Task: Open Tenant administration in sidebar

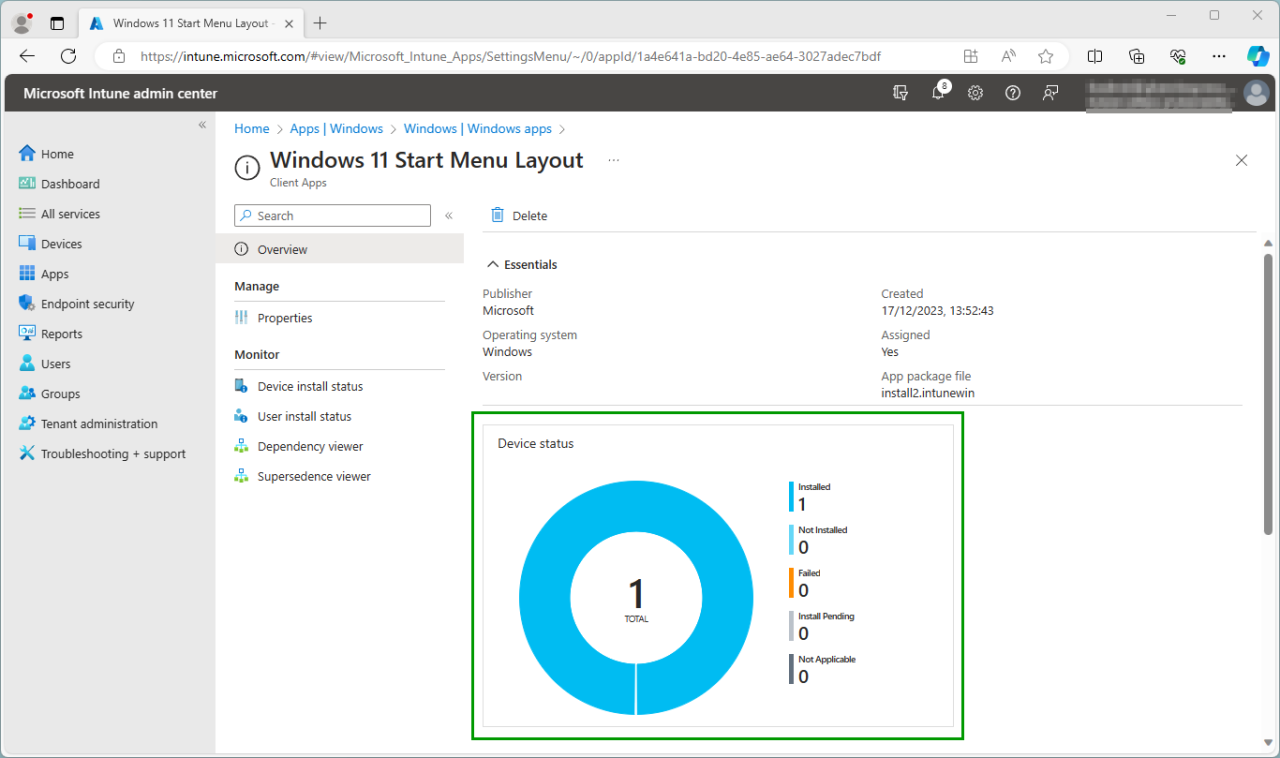Action: (99, 424)
